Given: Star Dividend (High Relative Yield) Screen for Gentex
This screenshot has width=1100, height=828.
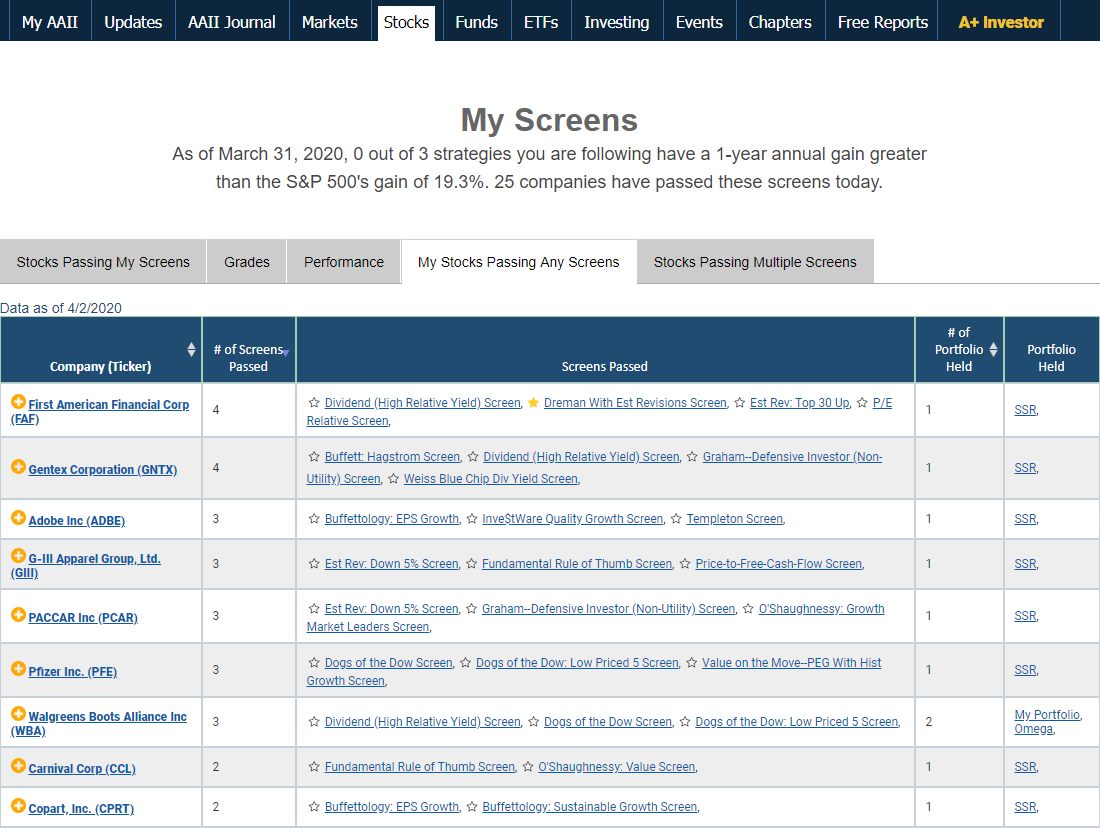Looking at the screenshot, I should (x=473, y=457).
